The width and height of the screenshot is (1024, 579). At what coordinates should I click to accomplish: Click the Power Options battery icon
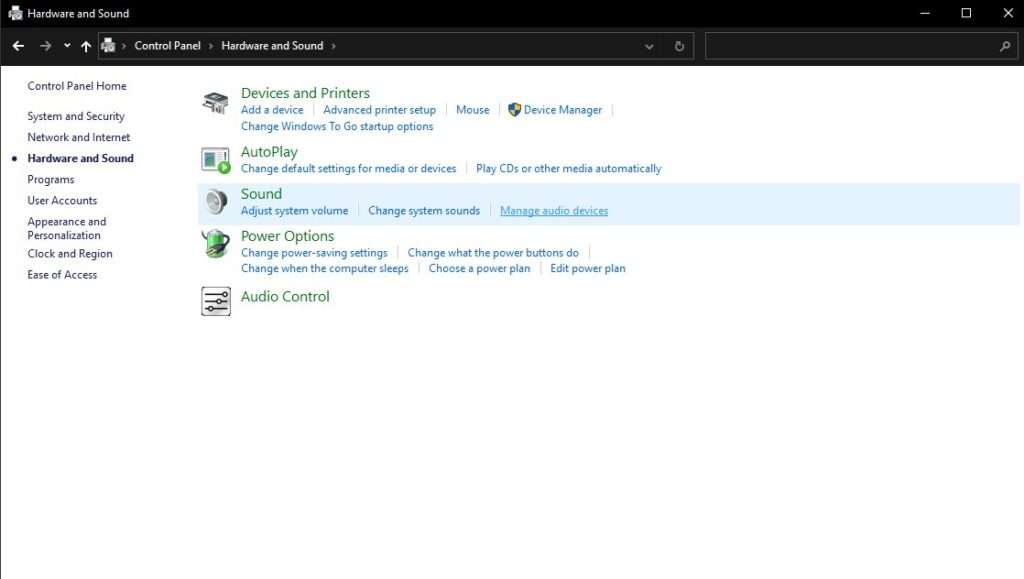[x=216, y=244]
